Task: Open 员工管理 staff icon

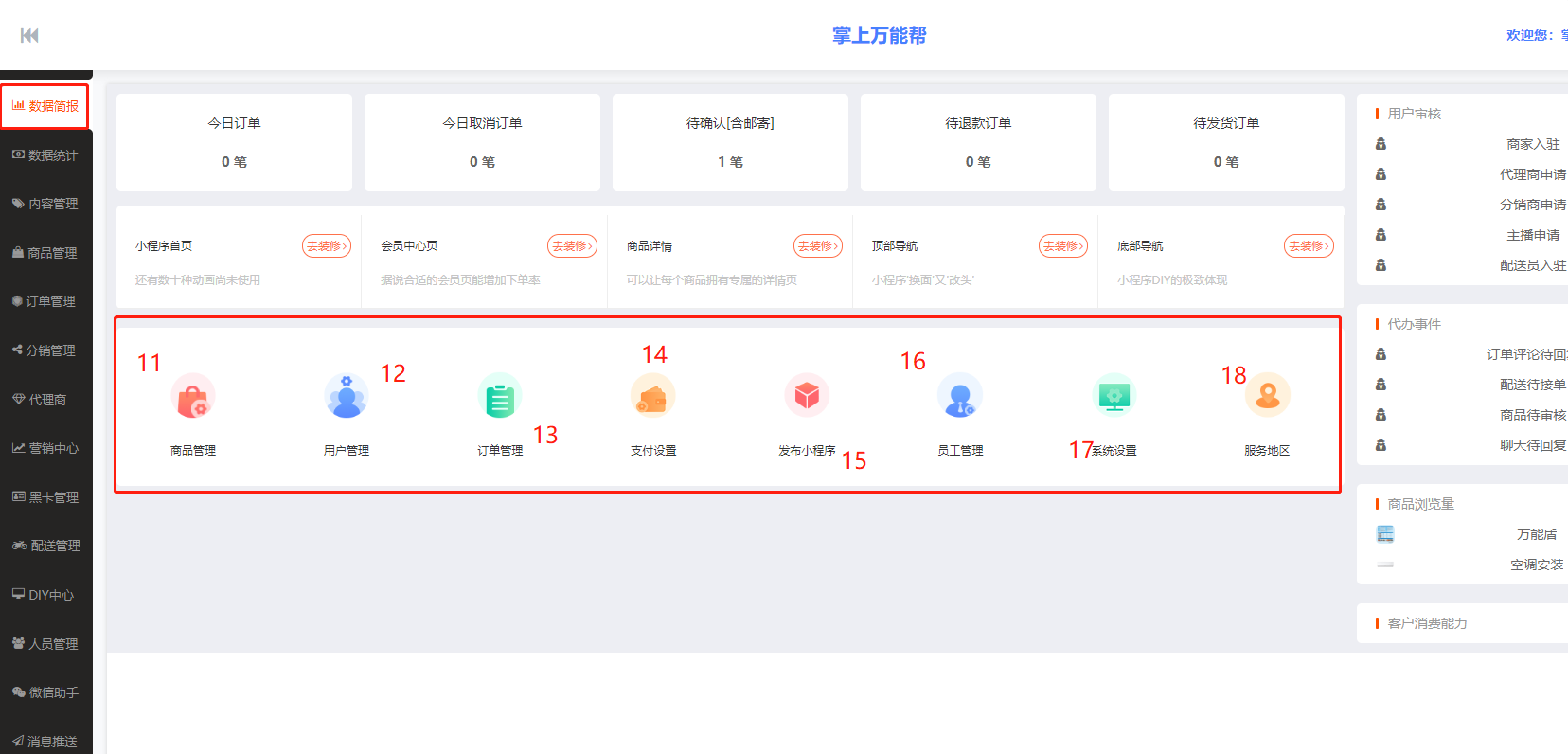Action: tap(960, 396)
